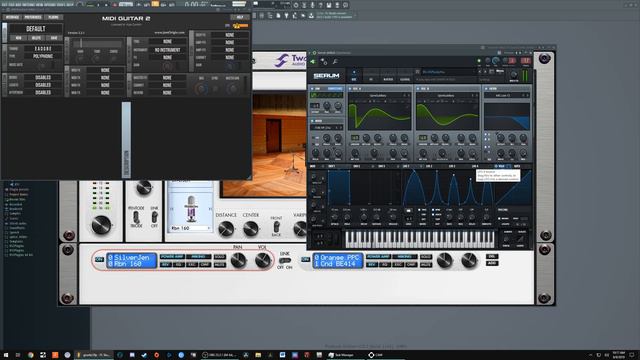Viewport: 640px width, 360px height.
Task: Turn the MIDI Guitar master gain knob
Action: point(232,89)
